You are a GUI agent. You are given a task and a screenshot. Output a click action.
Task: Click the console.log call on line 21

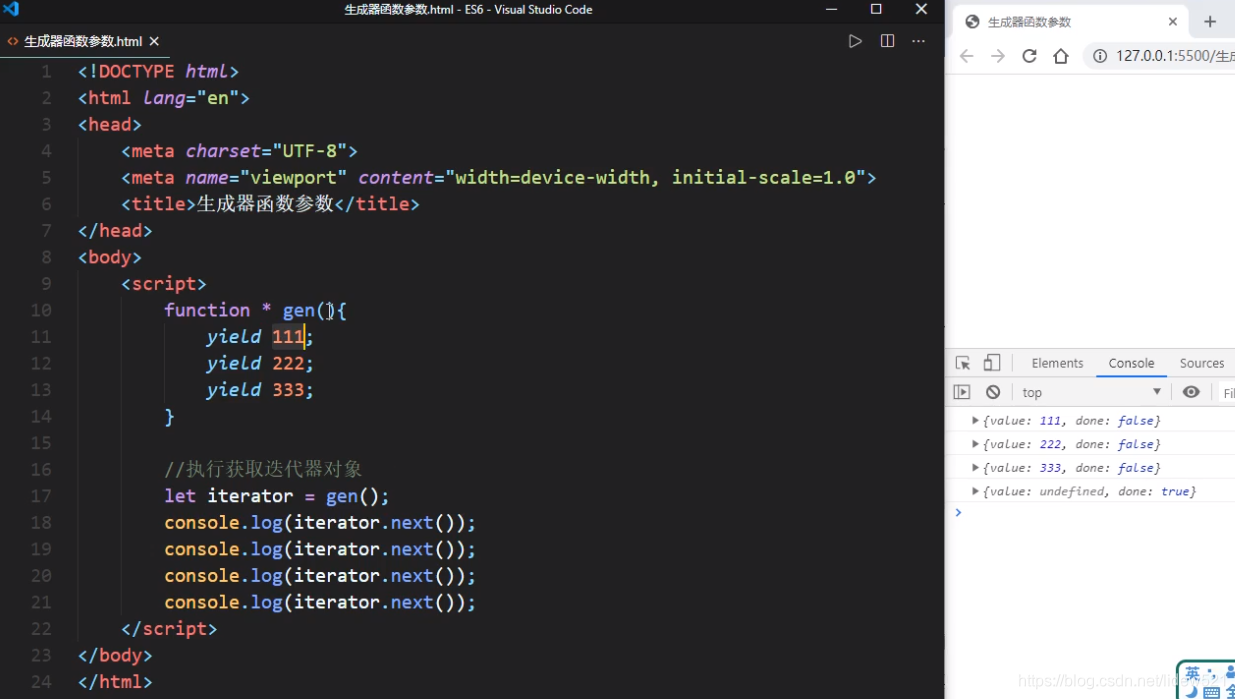[x=320, y=602]
